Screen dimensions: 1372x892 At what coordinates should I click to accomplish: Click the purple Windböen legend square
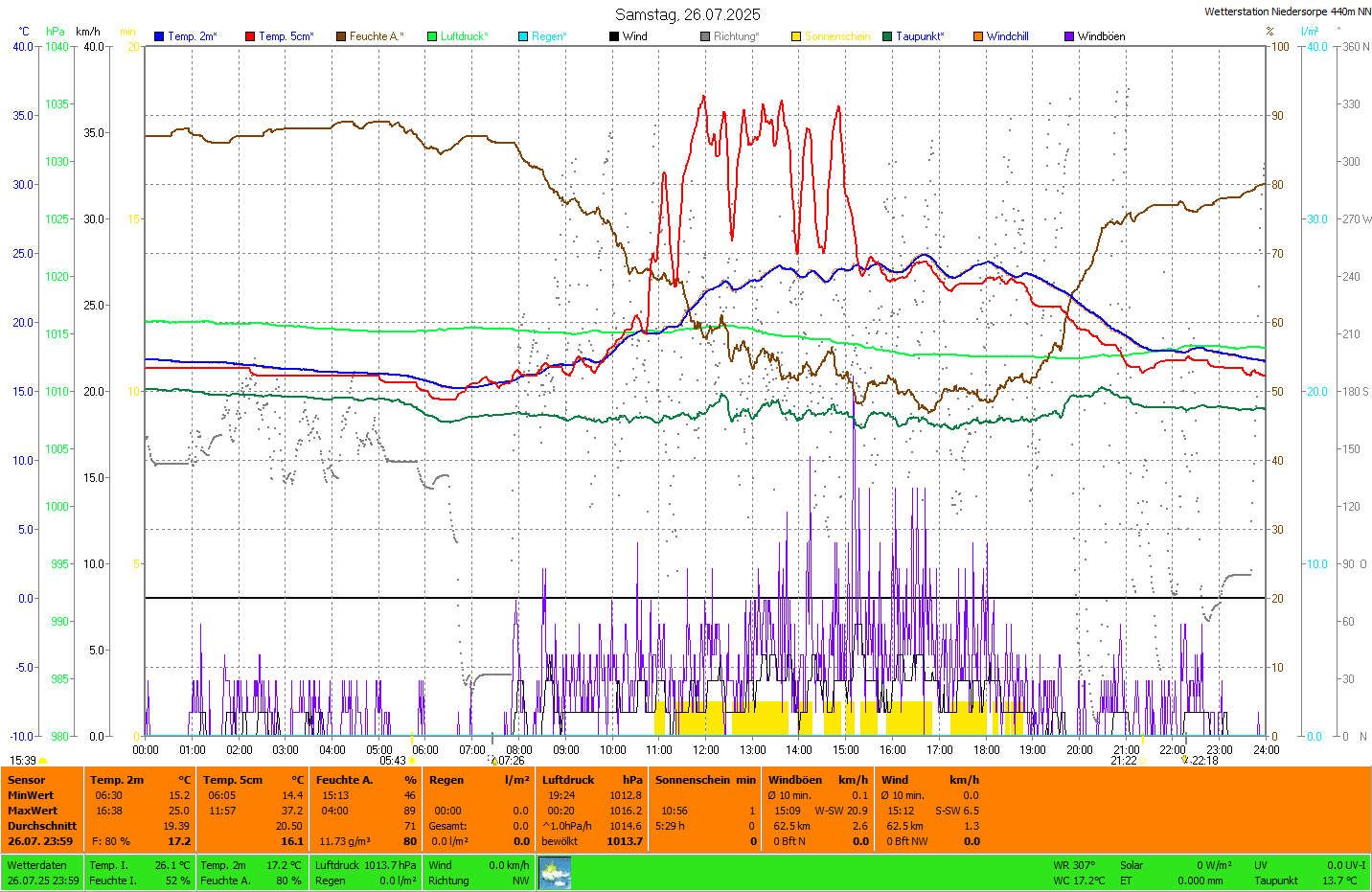click(1069, 36)
